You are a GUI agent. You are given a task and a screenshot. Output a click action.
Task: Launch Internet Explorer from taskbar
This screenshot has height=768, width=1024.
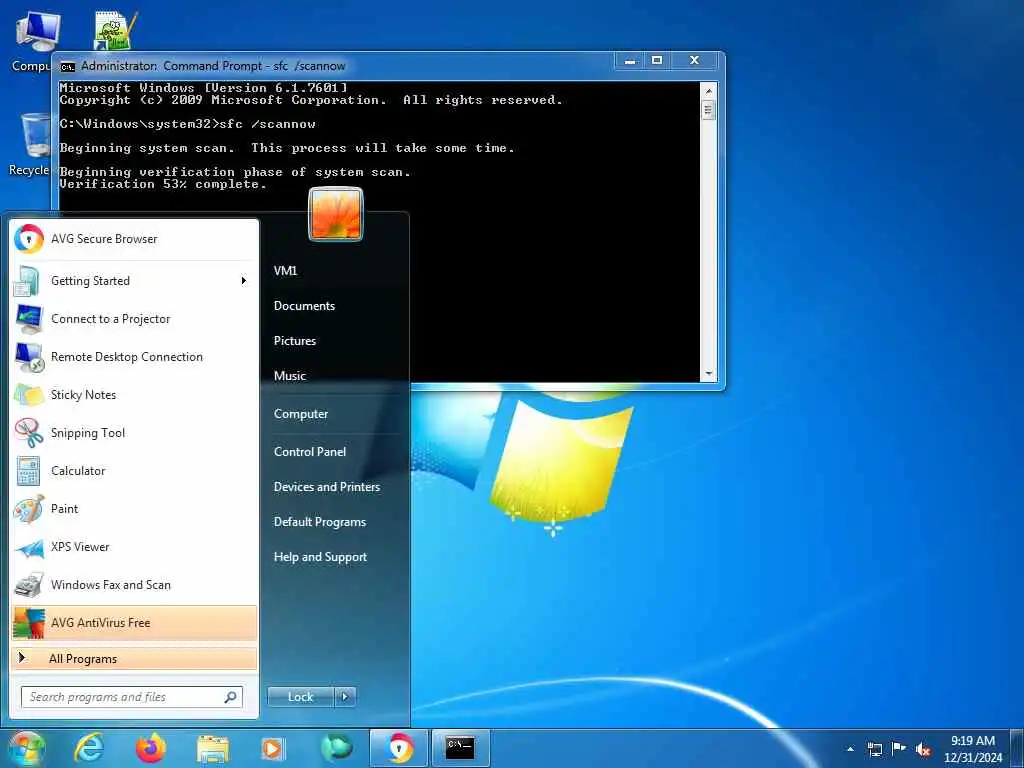pos(88,748)
